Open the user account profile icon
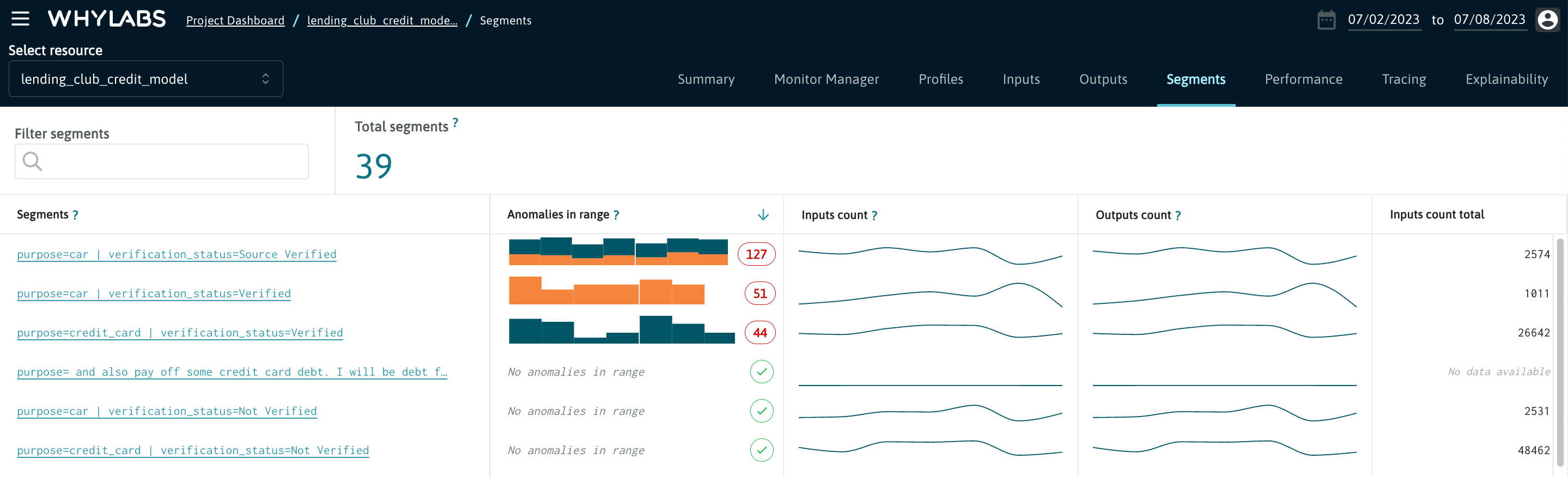 pyautogui.click(x=1547, y=20)
